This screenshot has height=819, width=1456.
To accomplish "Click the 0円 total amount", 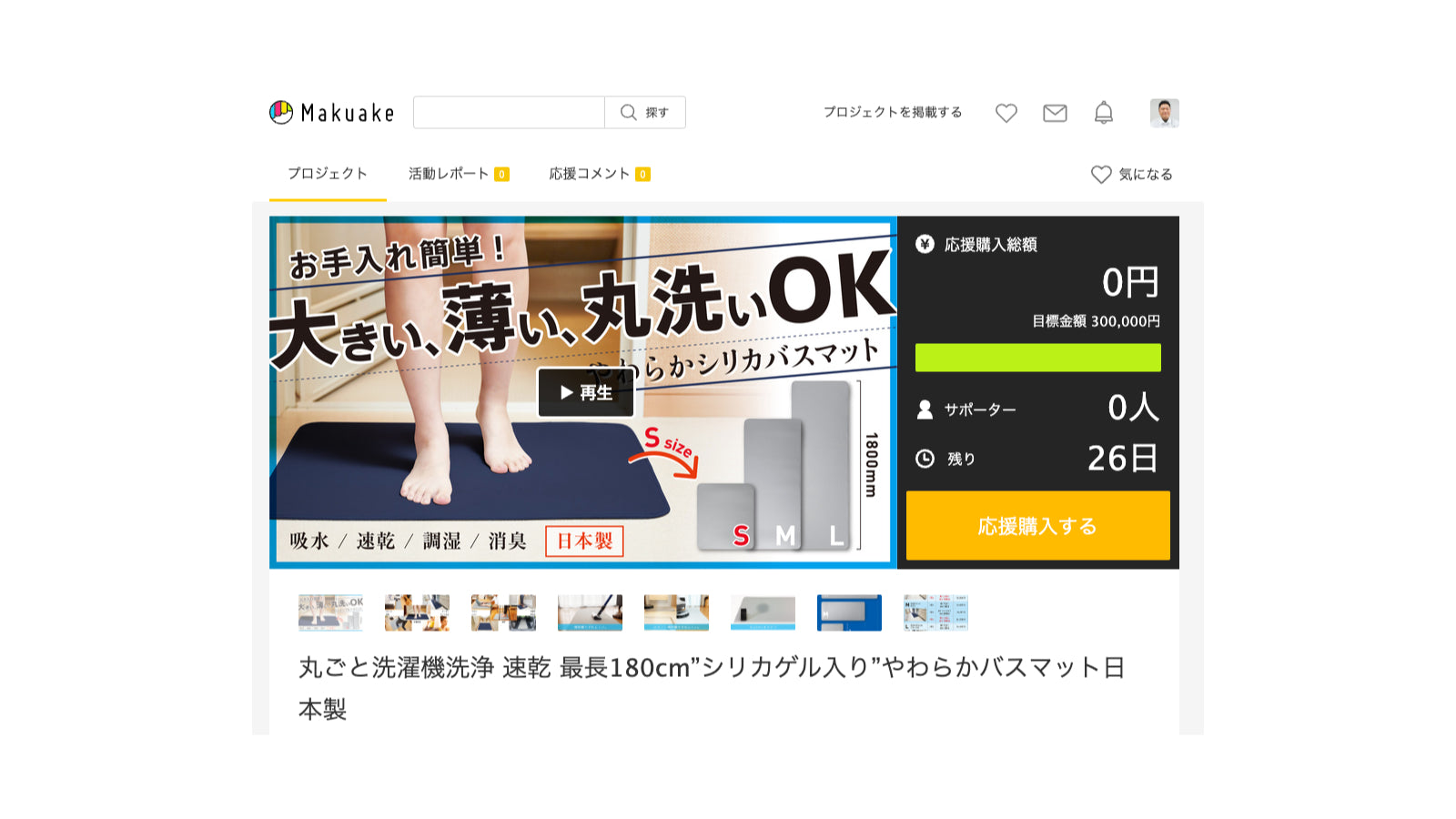I will tap(1131, 283).
